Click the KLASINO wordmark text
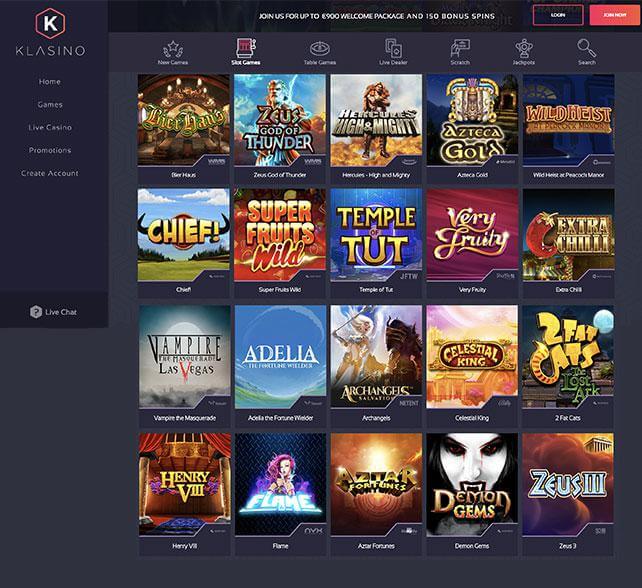Screen dimensions: 642x588 (50, 51)
